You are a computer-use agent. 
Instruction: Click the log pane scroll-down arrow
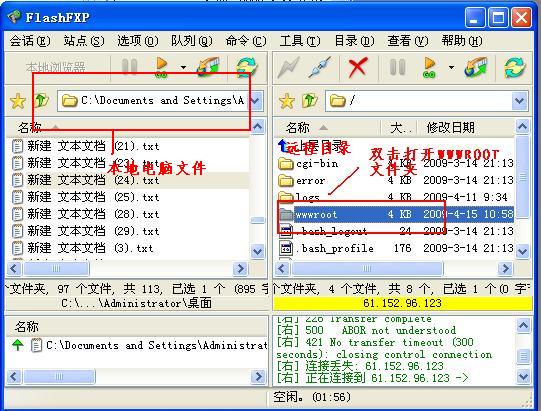tap(523, 376)
